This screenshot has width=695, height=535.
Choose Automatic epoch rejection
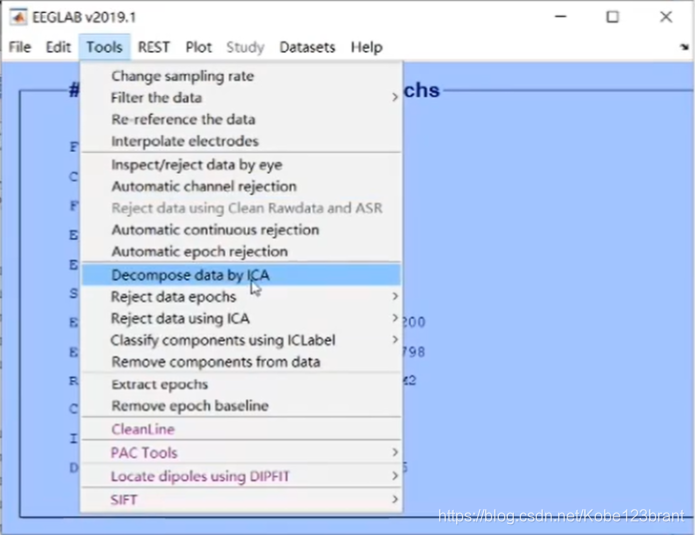[242, 251]
